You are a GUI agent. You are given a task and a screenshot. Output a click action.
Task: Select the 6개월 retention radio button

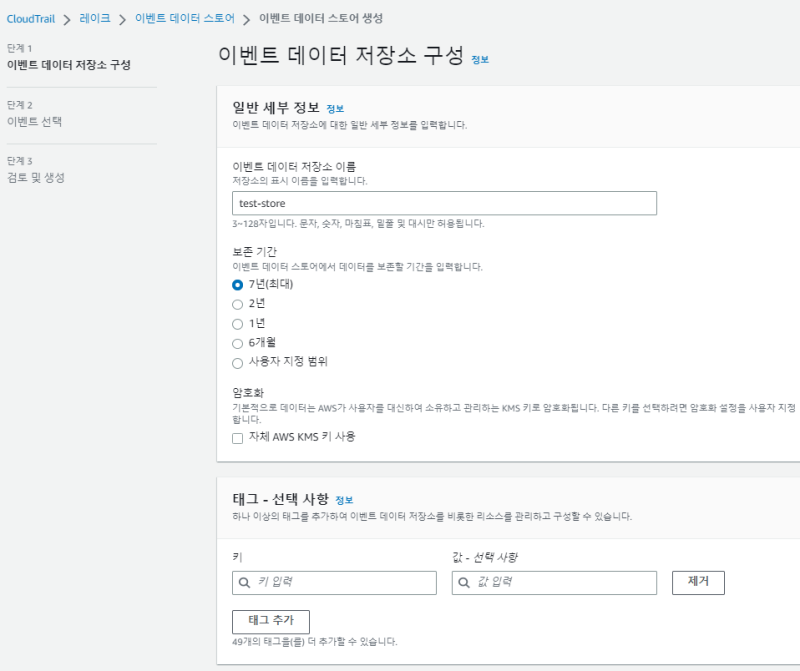click(x=238, y=342)
